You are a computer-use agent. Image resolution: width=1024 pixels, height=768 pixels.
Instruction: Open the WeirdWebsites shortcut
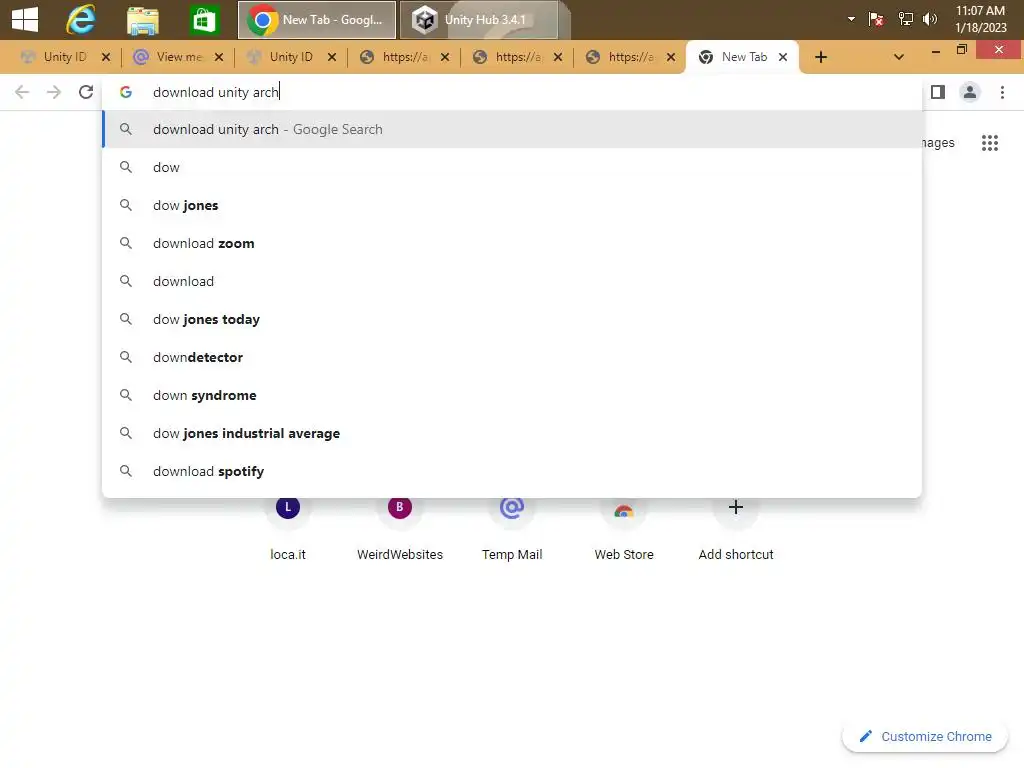[400, 528]
